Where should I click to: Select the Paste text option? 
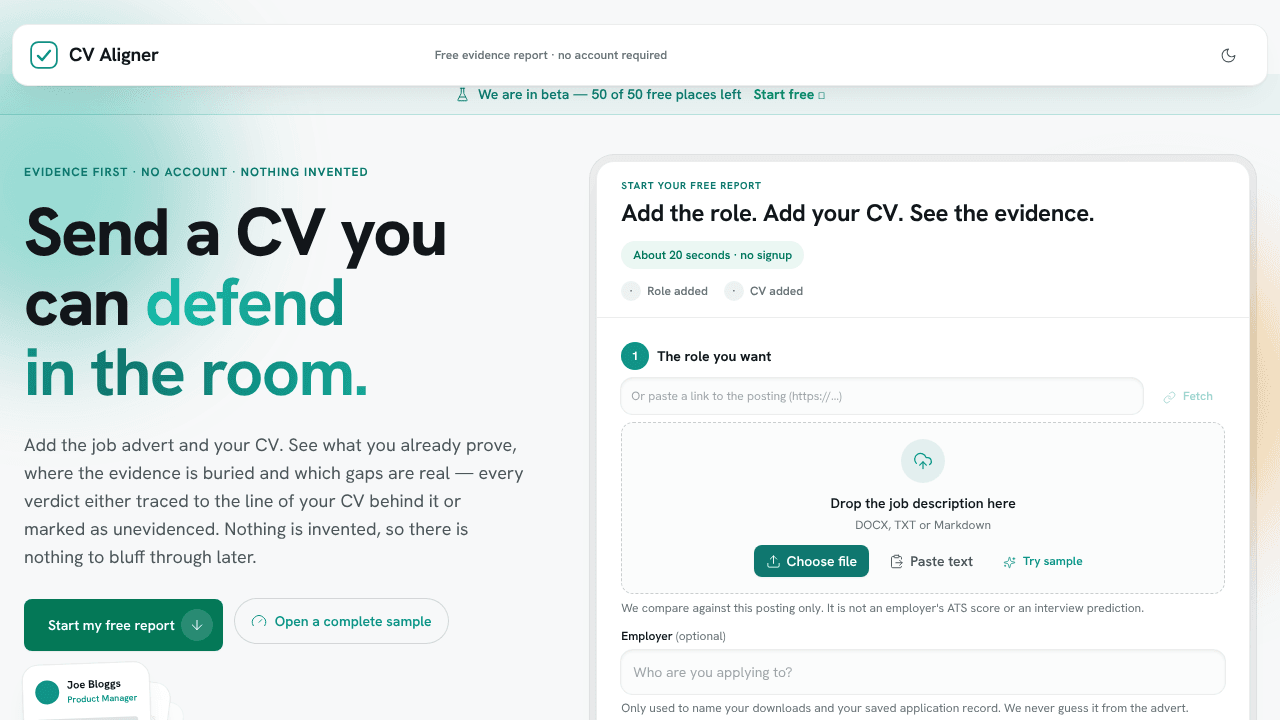(x=931, y=561)
